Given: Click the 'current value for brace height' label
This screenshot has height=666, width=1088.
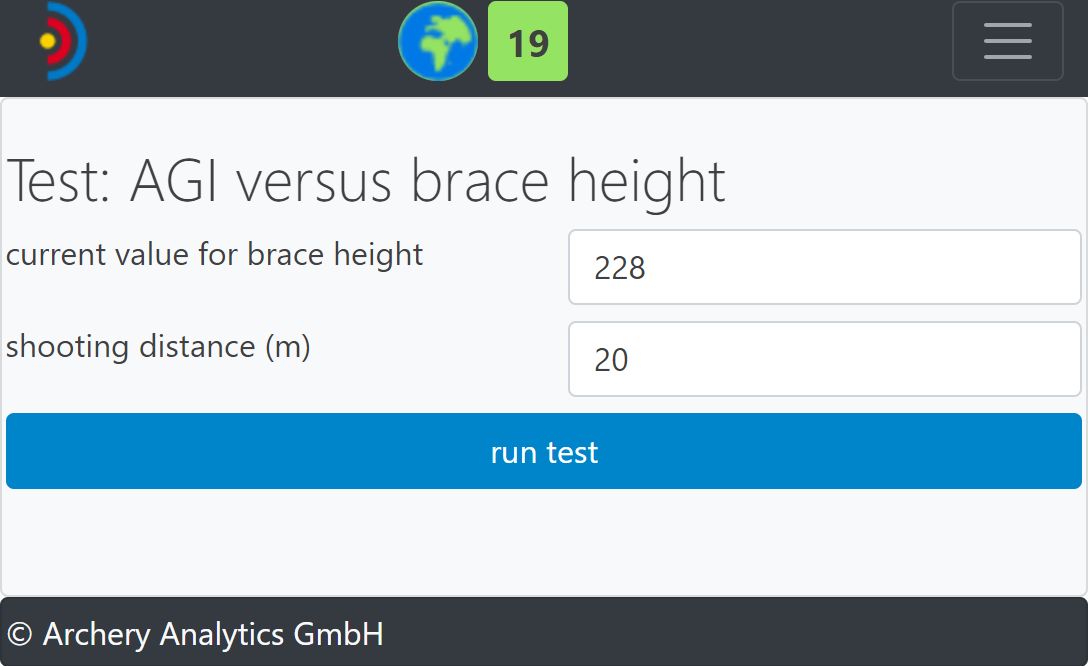Looking at the screenshot, I should (x=215, y=255).
